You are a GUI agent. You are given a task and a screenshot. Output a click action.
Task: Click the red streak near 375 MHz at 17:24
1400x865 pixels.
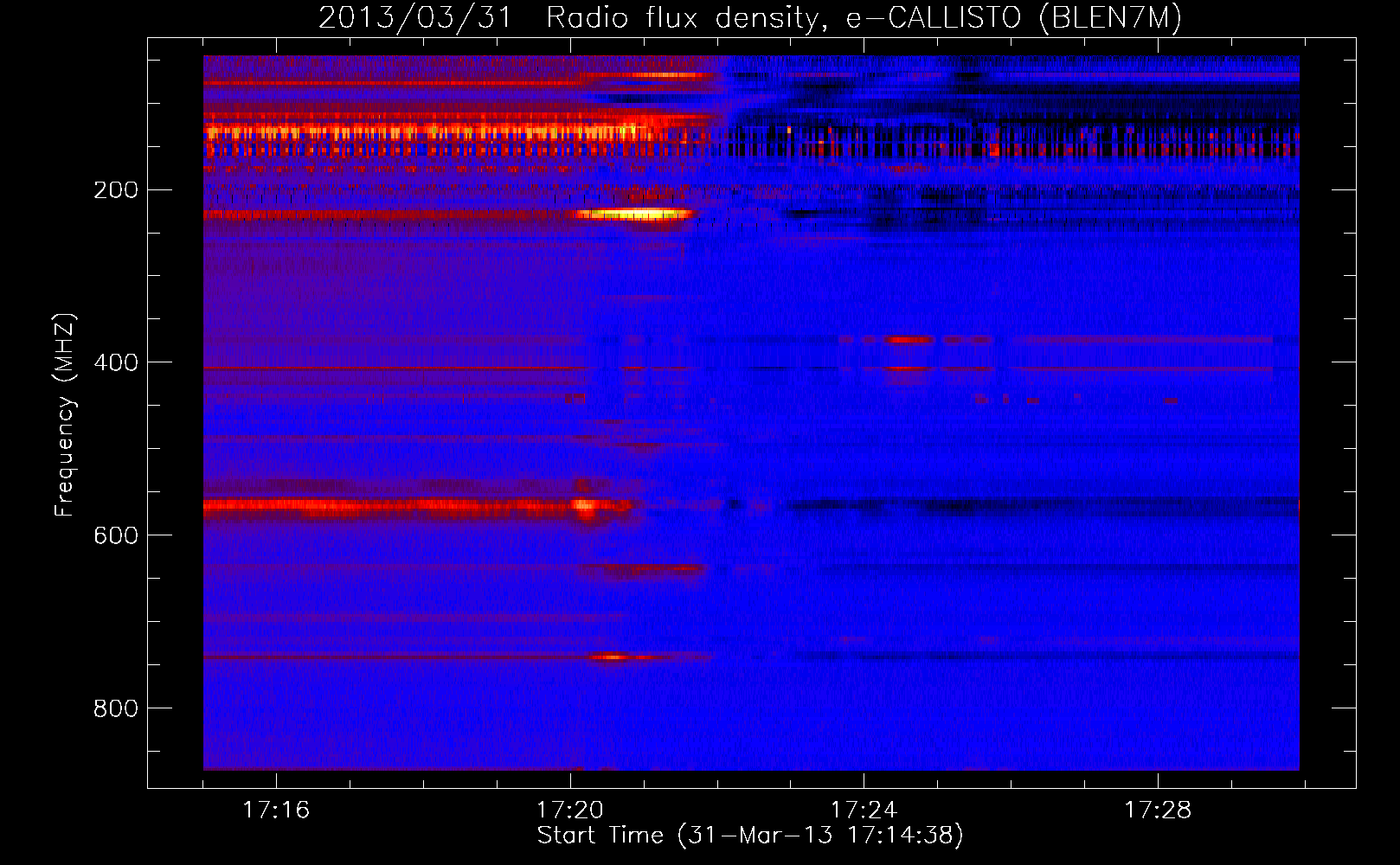pyautogui.click(x=909, y=340)
